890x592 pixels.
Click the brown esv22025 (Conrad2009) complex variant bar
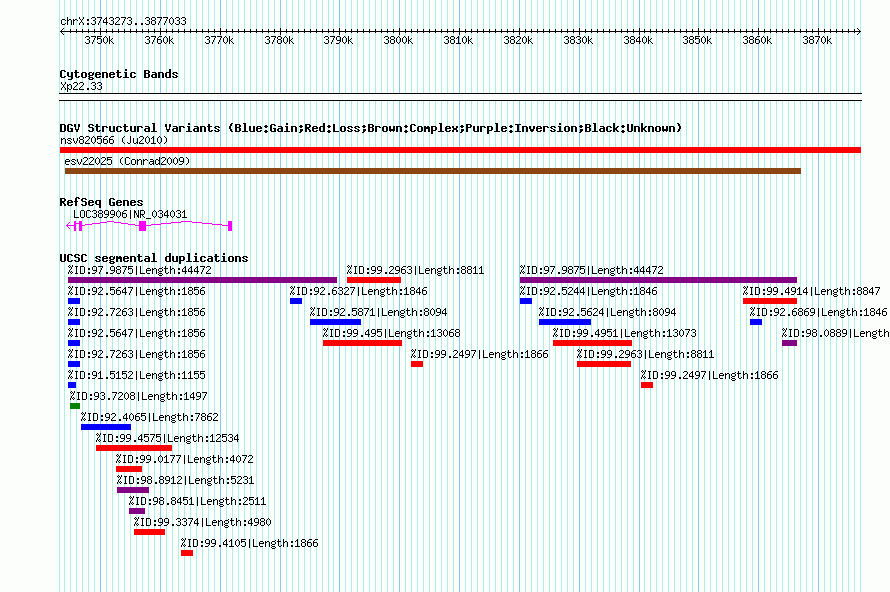point(433,171)
